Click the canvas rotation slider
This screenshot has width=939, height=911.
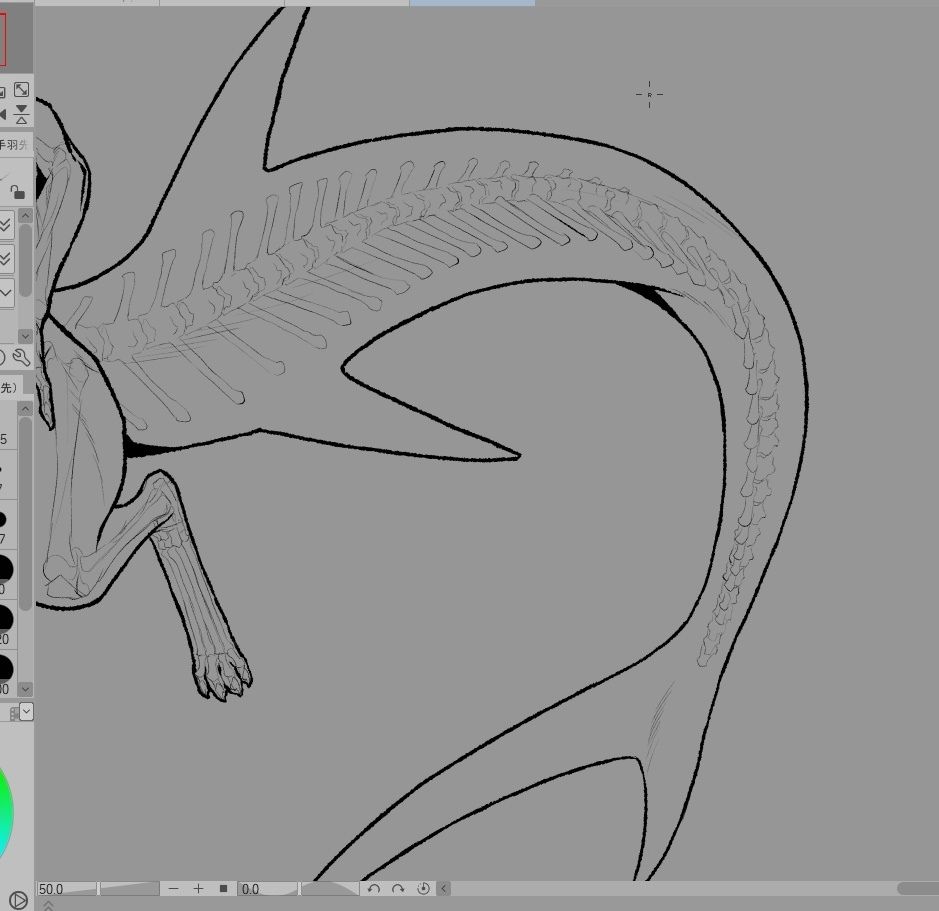click(329, 889)
